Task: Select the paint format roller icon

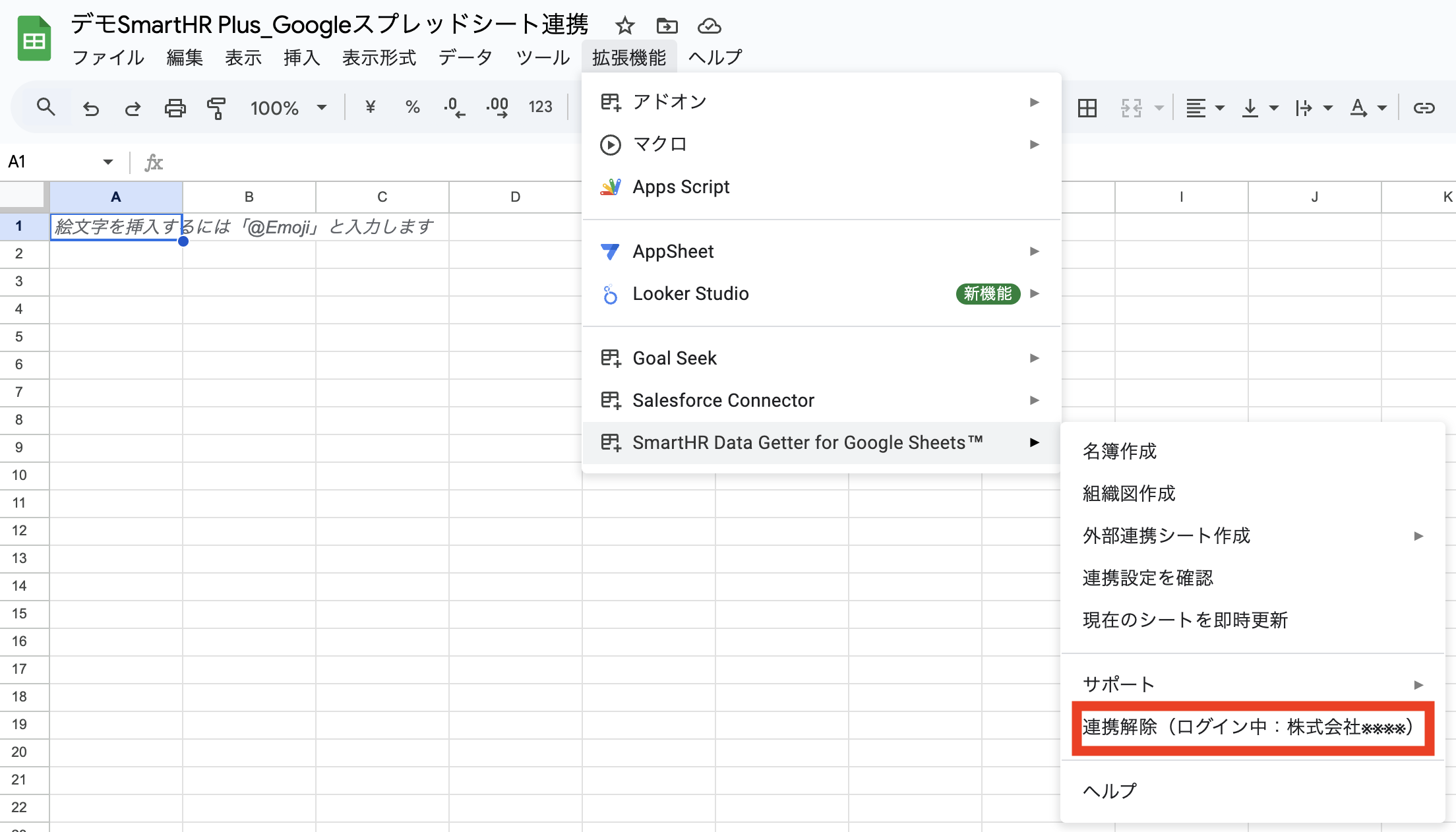Action: point(216,107)
